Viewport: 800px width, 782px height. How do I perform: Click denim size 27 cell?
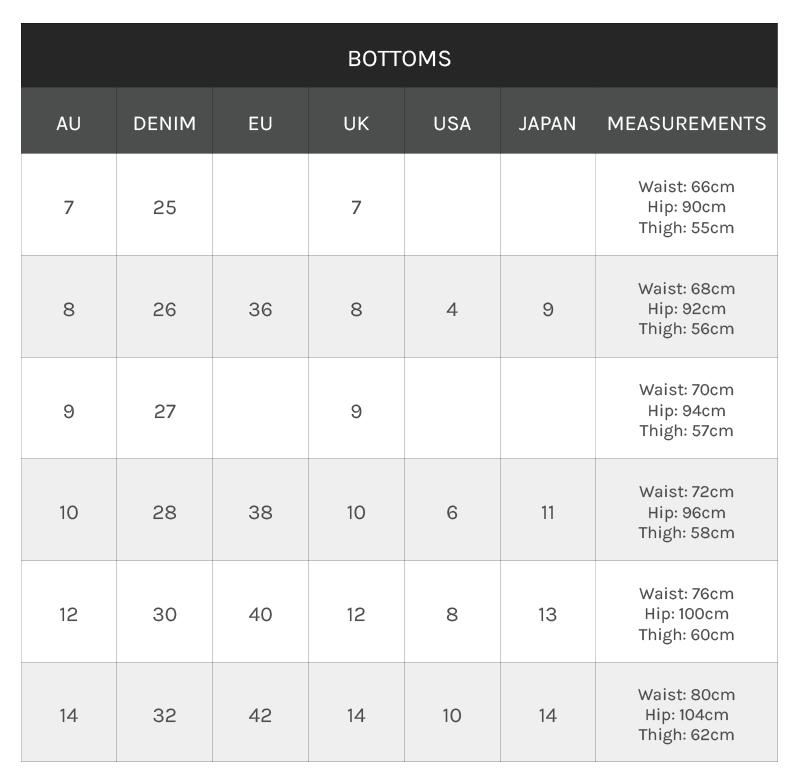(x=165, y=411)
